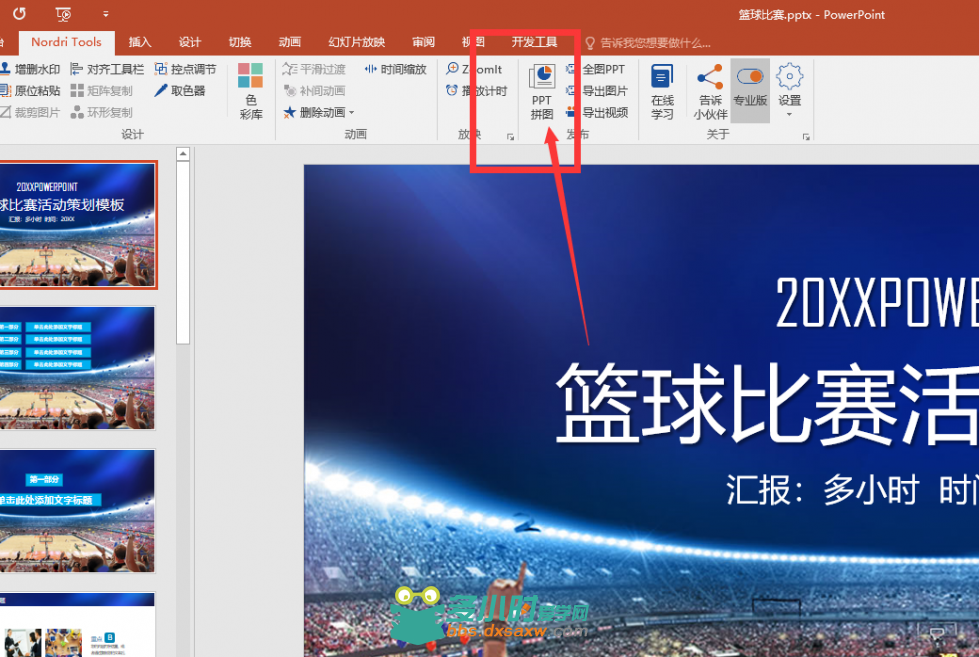This screenshot has width=979, height=657.
Task: Launch the ZoomIt tool
Action: 474,69
